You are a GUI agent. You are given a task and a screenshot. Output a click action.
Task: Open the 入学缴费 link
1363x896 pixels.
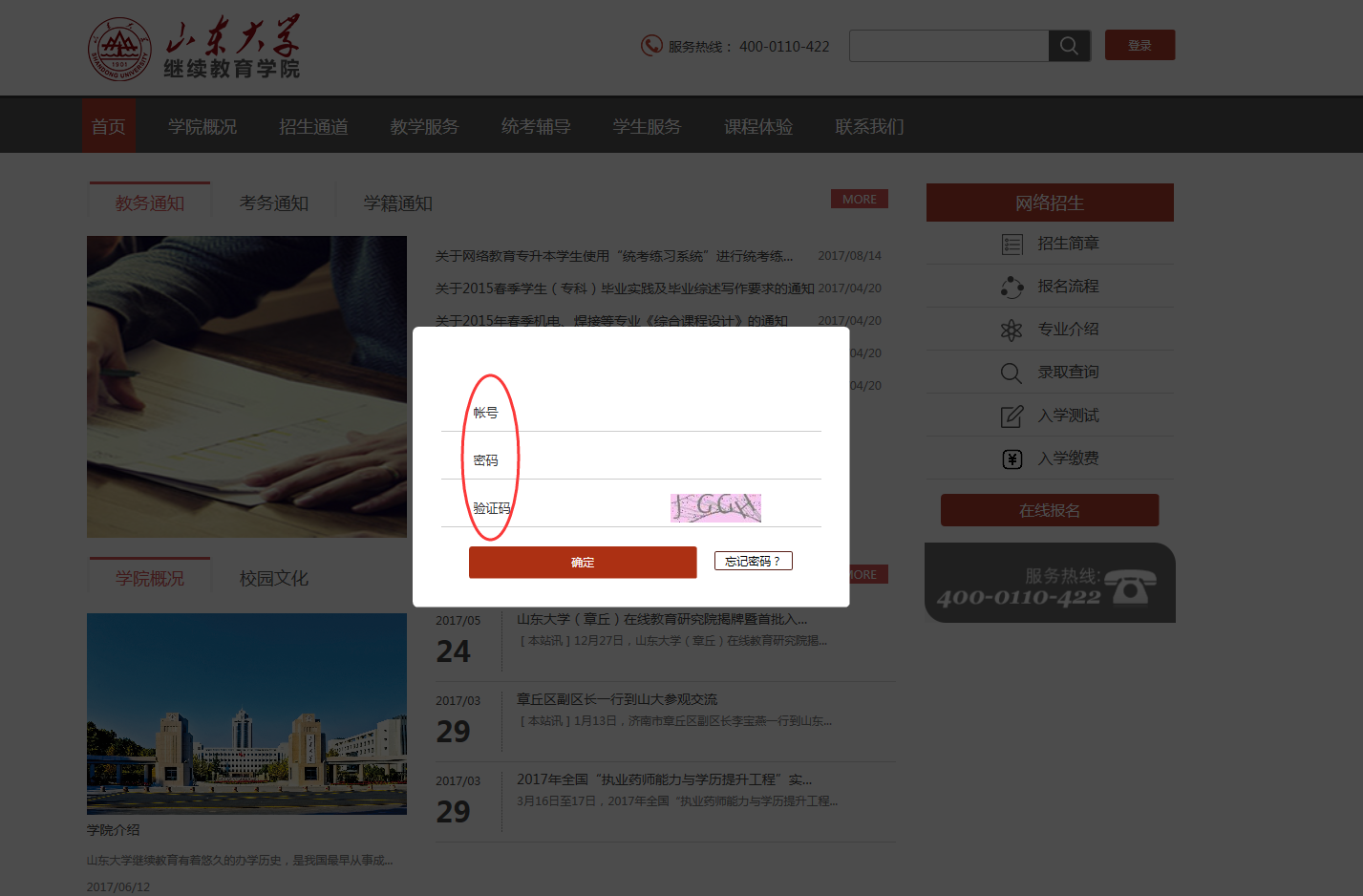pos(1068,459)
